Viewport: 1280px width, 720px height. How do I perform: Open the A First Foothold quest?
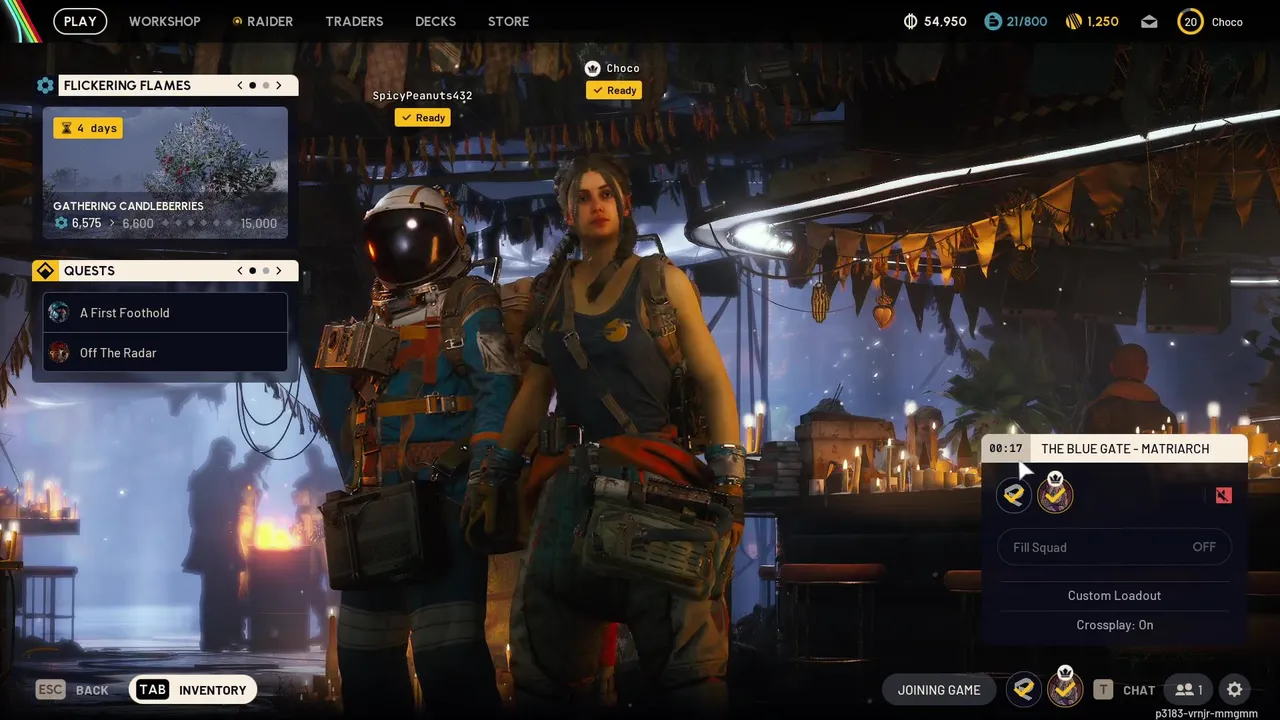click(x=165, y=313)
